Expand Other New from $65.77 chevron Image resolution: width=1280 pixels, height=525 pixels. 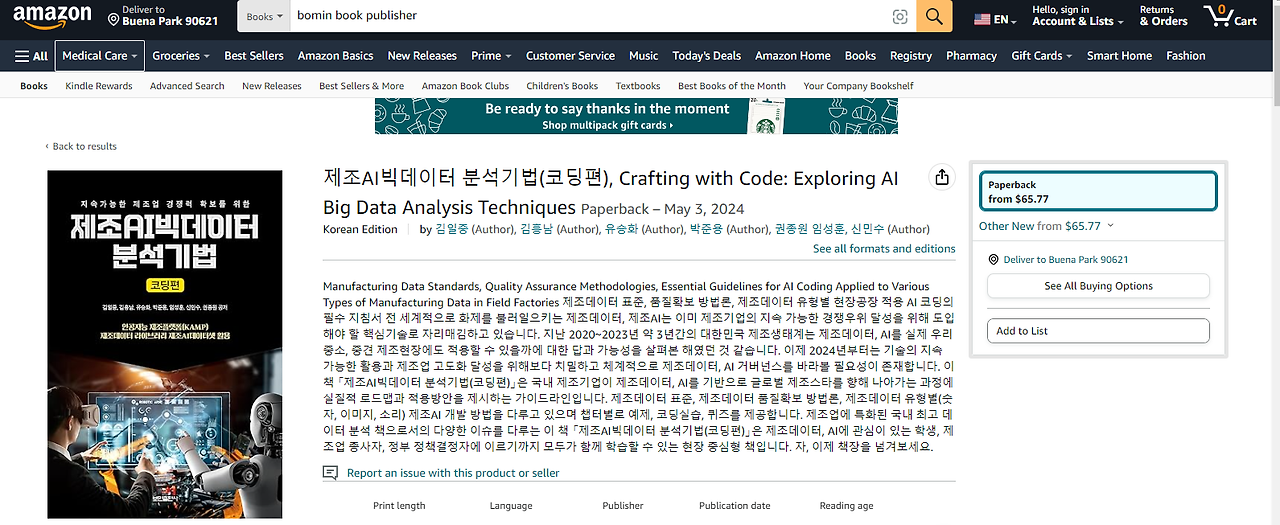pos(1110,226)
